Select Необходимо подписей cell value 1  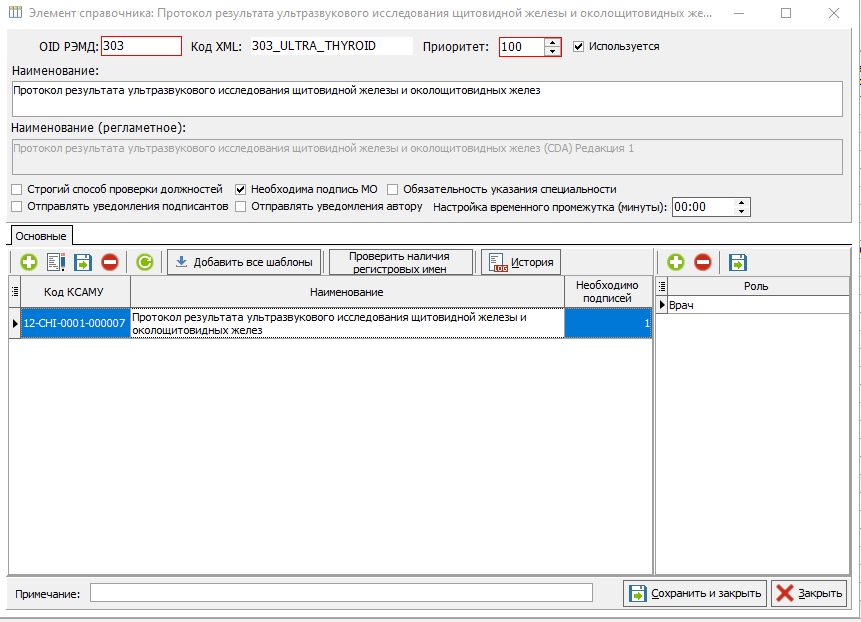tap(608, 323)
